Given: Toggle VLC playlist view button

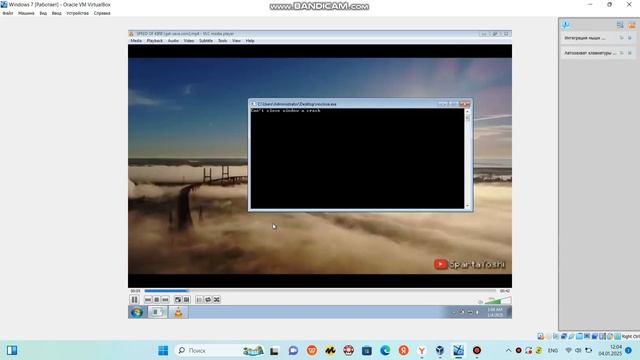Looking at the screenshot, I should [x=199, y=300].
